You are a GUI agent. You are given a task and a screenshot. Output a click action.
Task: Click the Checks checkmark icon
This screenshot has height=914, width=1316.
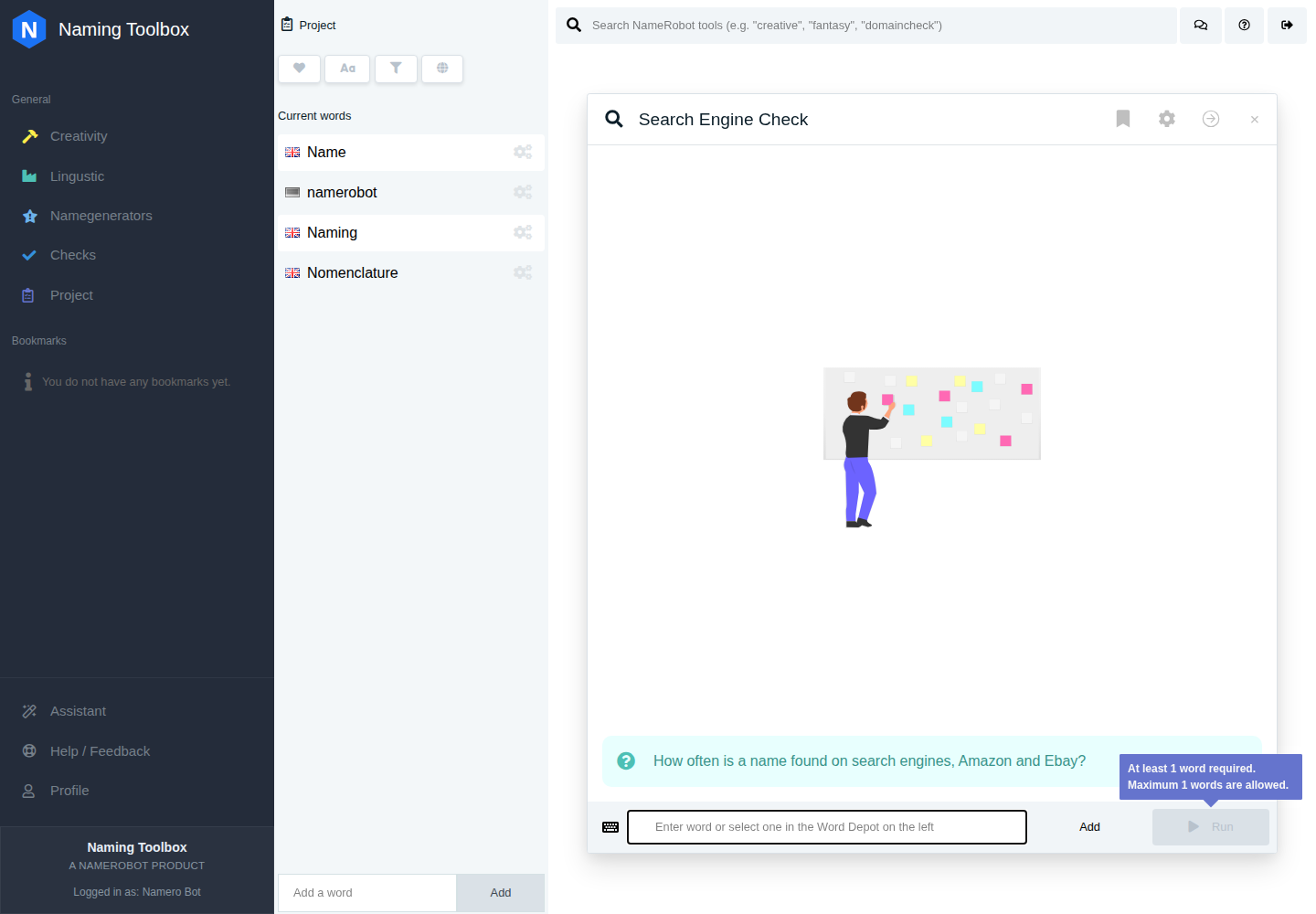click(29, 255)
